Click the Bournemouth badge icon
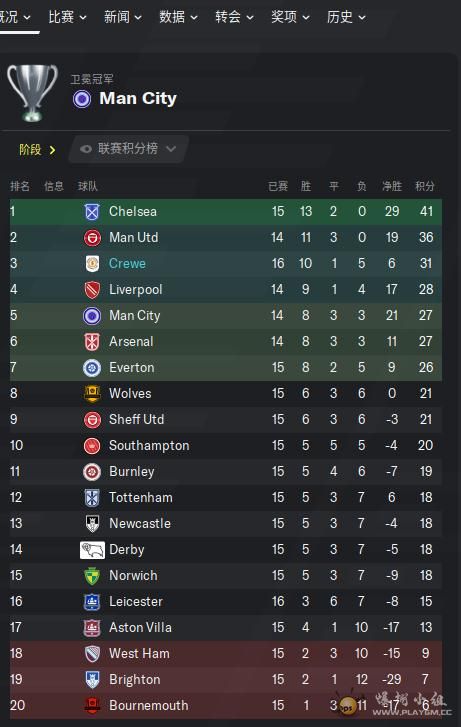Viewport: 461px width, 727px height. click(92, 706)
